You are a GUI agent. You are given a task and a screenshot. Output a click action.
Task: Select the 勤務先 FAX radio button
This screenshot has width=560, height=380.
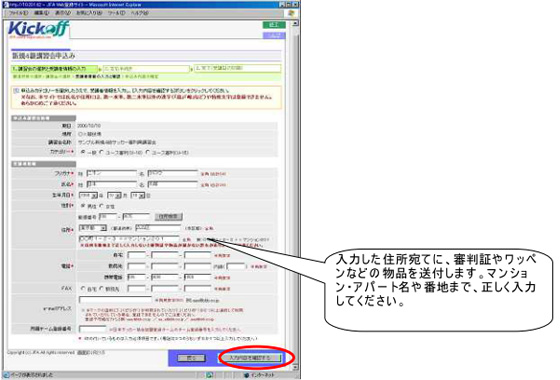(101, 289)
